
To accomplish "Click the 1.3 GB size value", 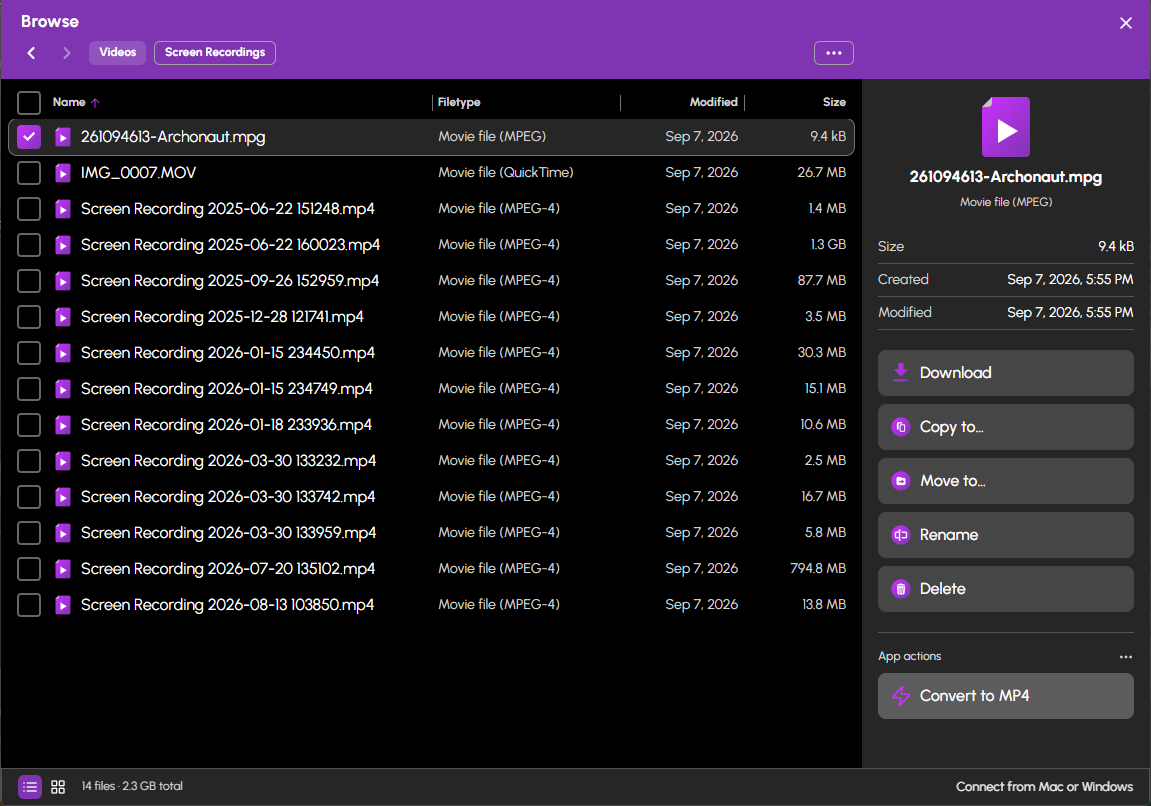I will 828,244.
